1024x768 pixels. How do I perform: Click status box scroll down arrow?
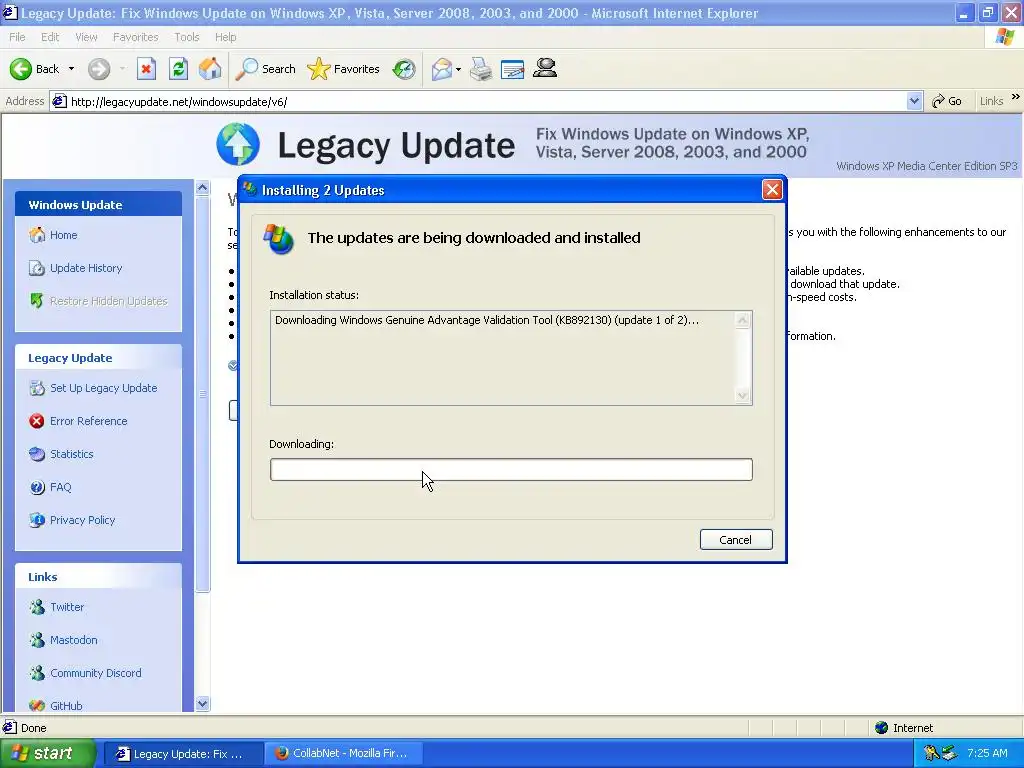coord(743,395)
